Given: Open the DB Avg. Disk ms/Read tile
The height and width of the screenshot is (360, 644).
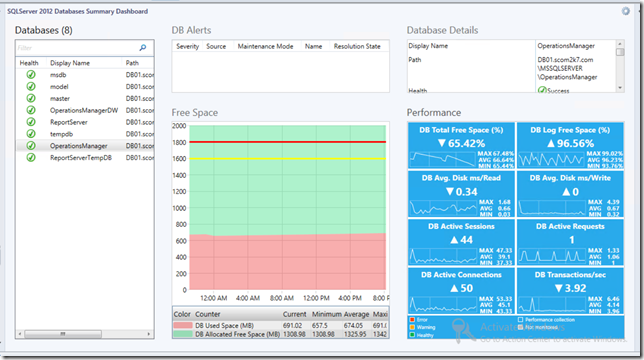Looking at the screenshot, I should coord(461,194).
